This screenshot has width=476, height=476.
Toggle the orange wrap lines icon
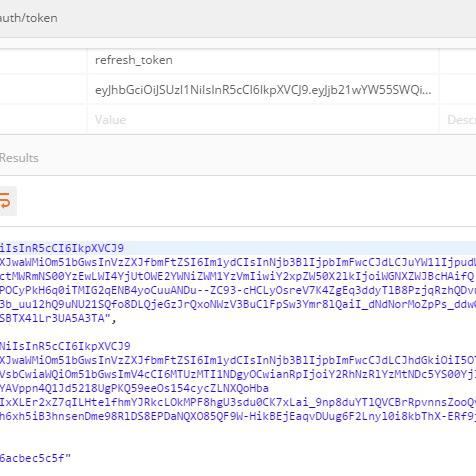5,201
